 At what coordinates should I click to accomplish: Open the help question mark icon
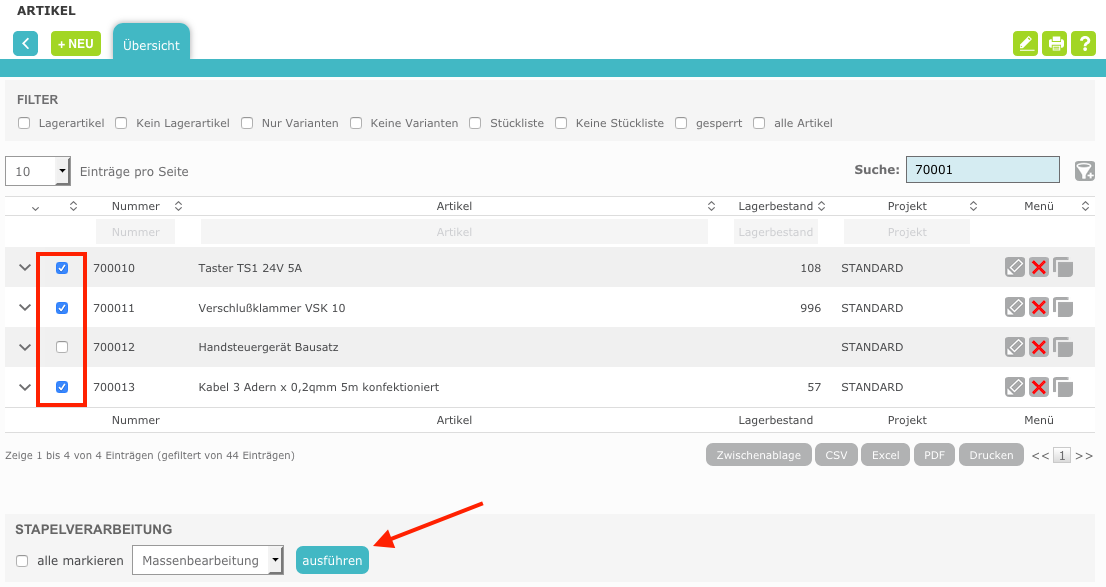pos(1083,44)
